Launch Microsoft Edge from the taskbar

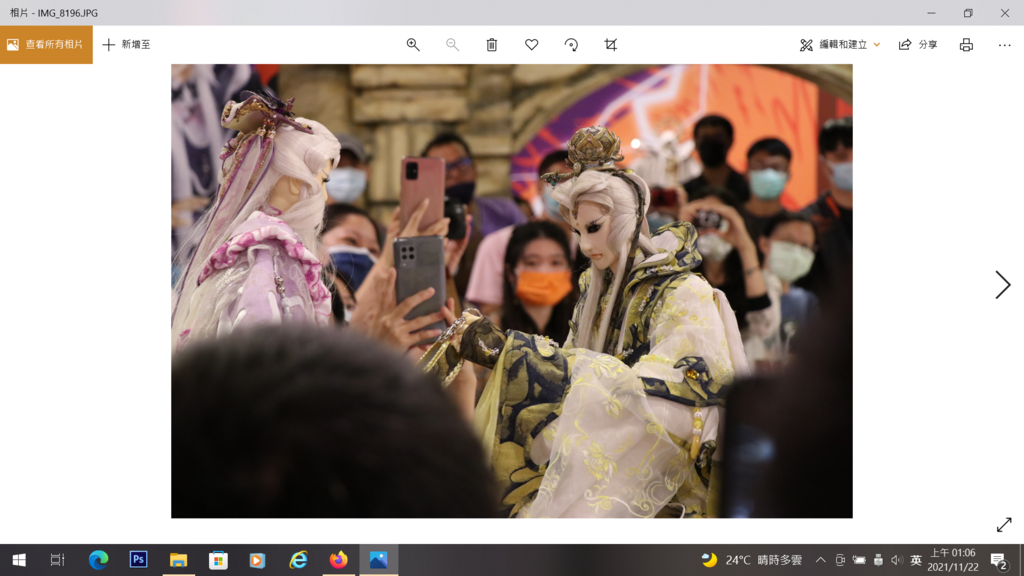(x=99, y=560)
